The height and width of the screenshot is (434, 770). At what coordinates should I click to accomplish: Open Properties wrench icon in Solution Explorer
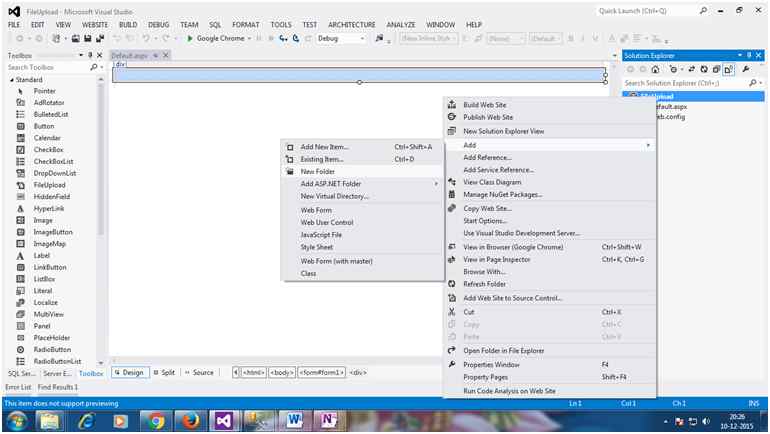tap(745, 69)
